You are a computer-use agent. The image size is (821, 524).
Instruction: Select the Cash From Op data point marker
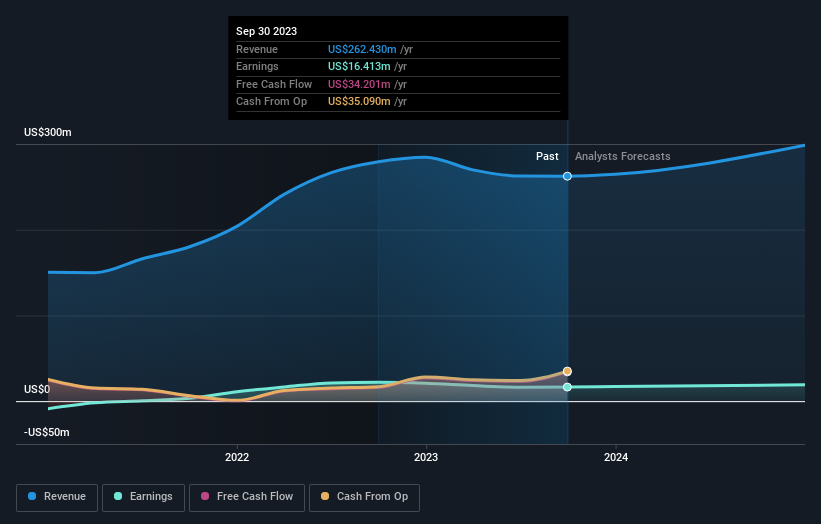pos(567,371)
